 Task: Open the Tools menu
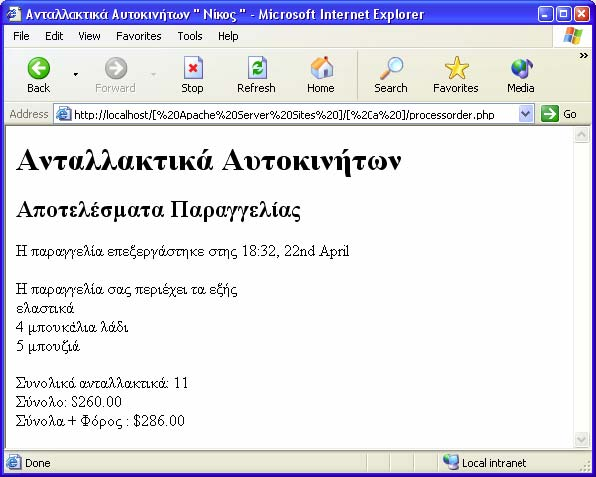[x=190, y=36]
